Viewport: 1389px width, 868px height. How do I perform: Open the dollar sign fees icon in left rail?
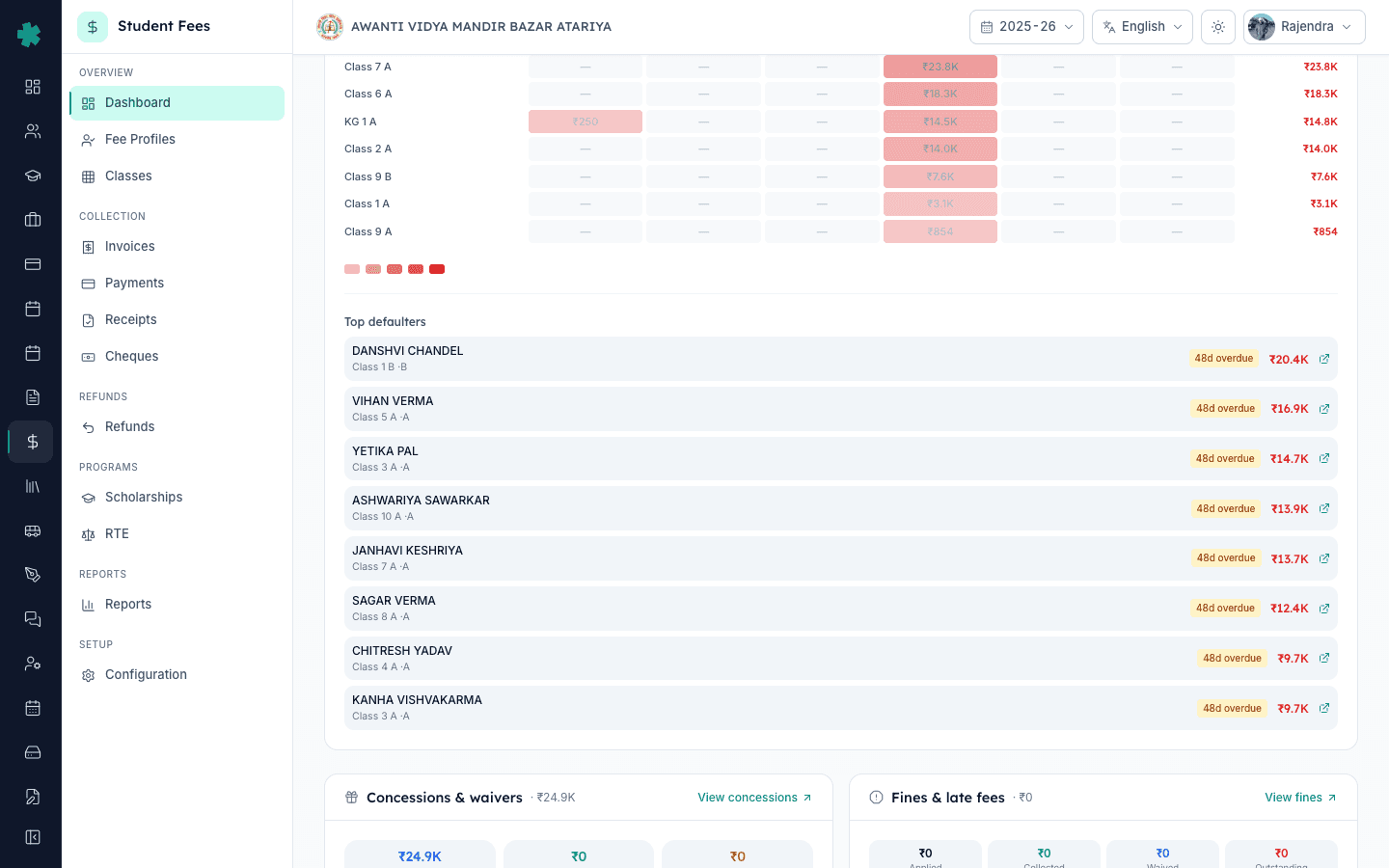[33, 442]
